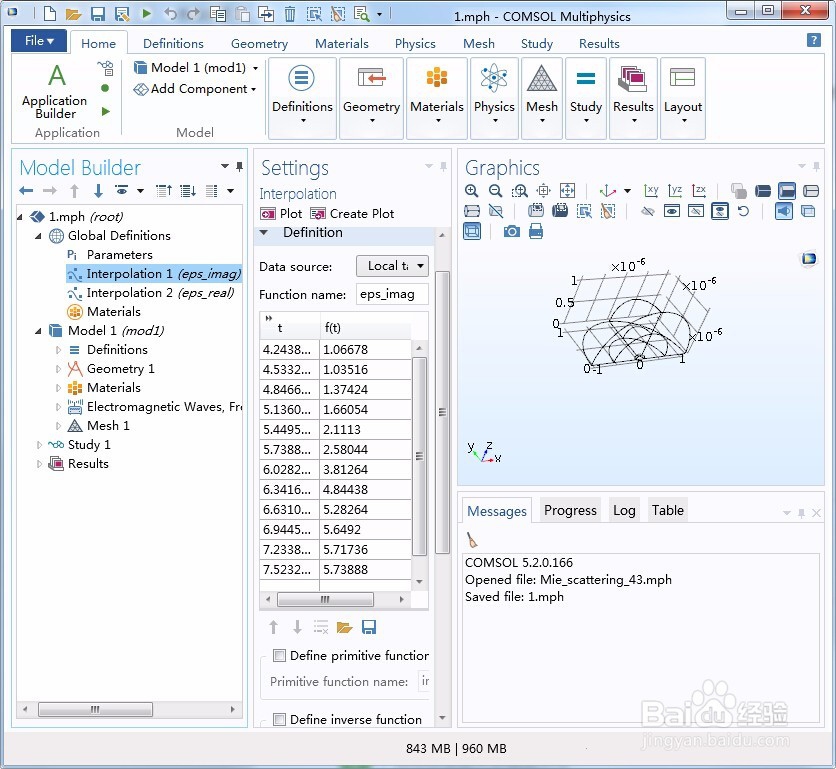Toggle View Unhidden Only eye icon
836x769 pixels.
672,211
